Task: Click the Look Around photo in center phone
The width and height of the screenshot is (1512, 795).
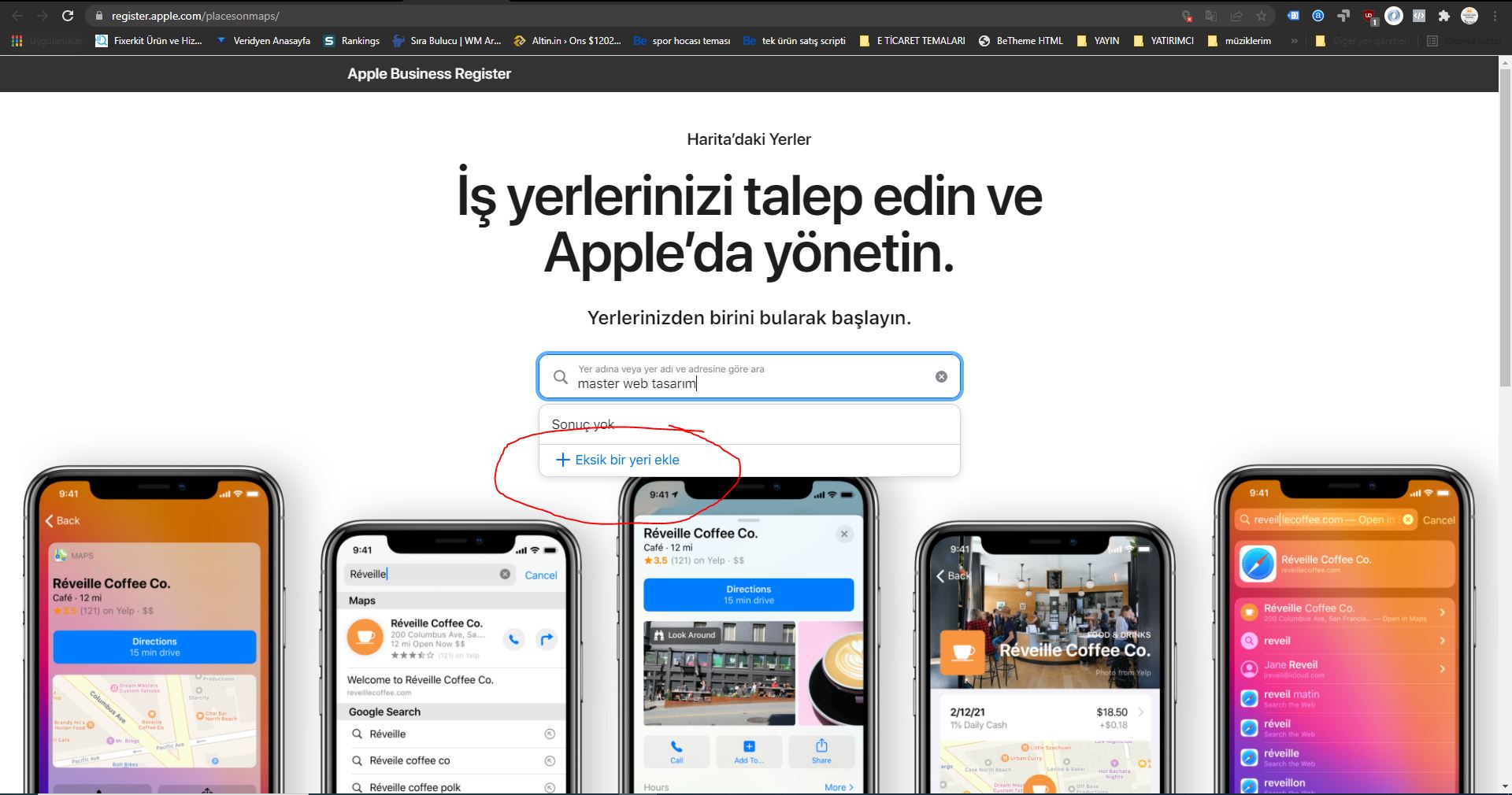Action: point(719,673)
